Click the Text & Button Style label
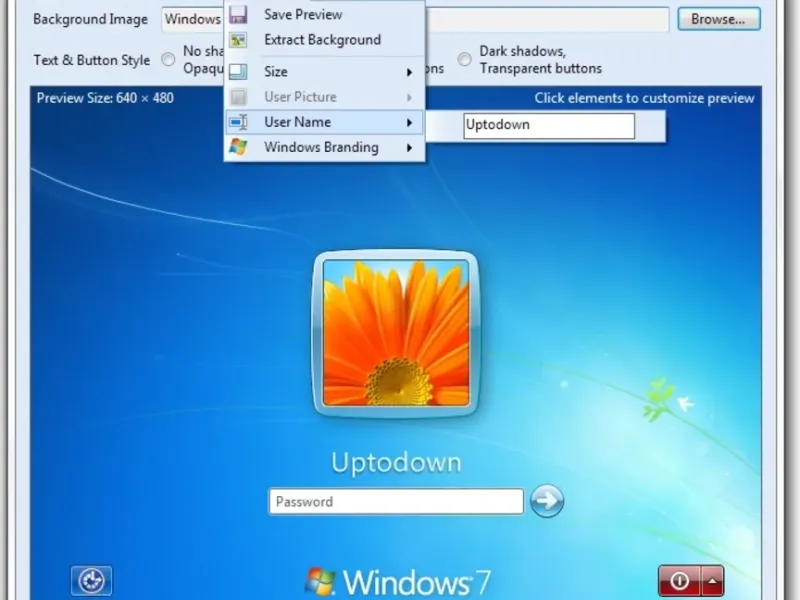The image size is (800, 600). [92, 60]
